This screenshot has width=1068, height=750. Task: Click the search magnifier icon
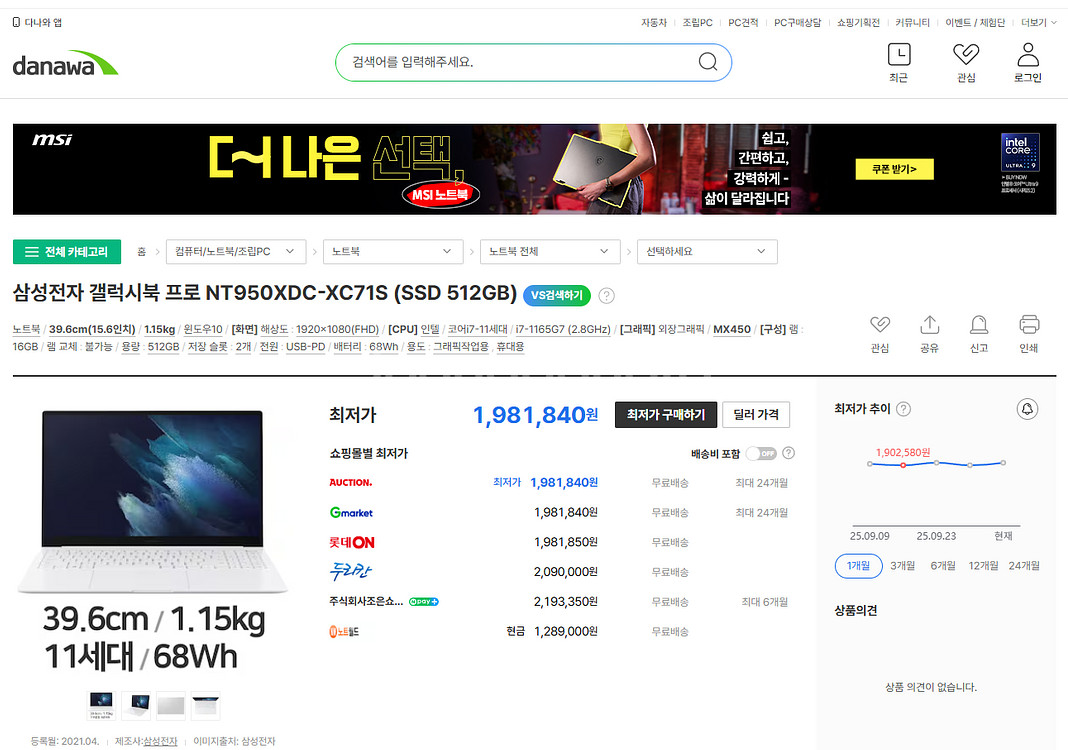point(708,62)
